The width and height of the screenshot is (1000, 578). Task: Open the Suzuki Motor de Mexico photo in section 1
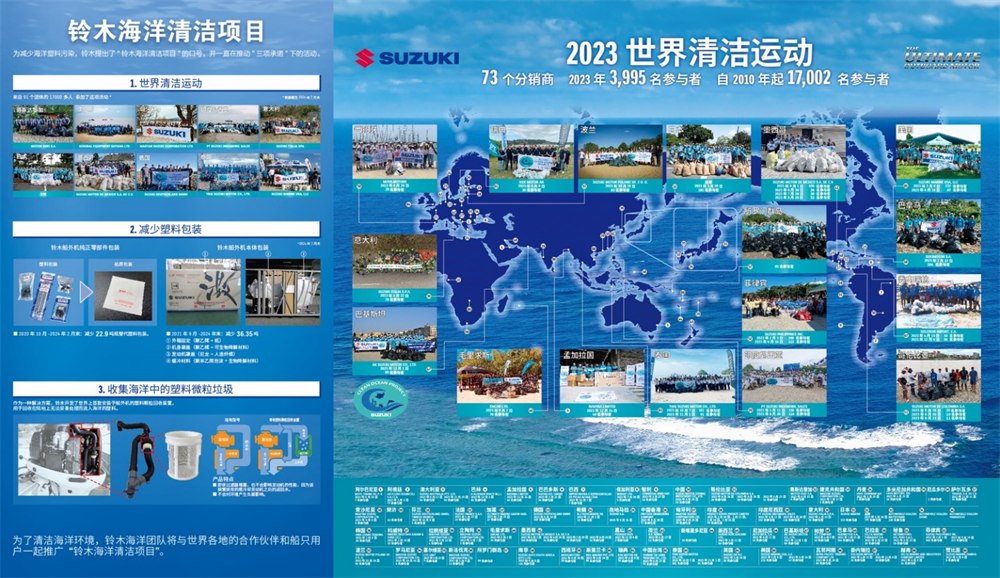tap(105, 172)
